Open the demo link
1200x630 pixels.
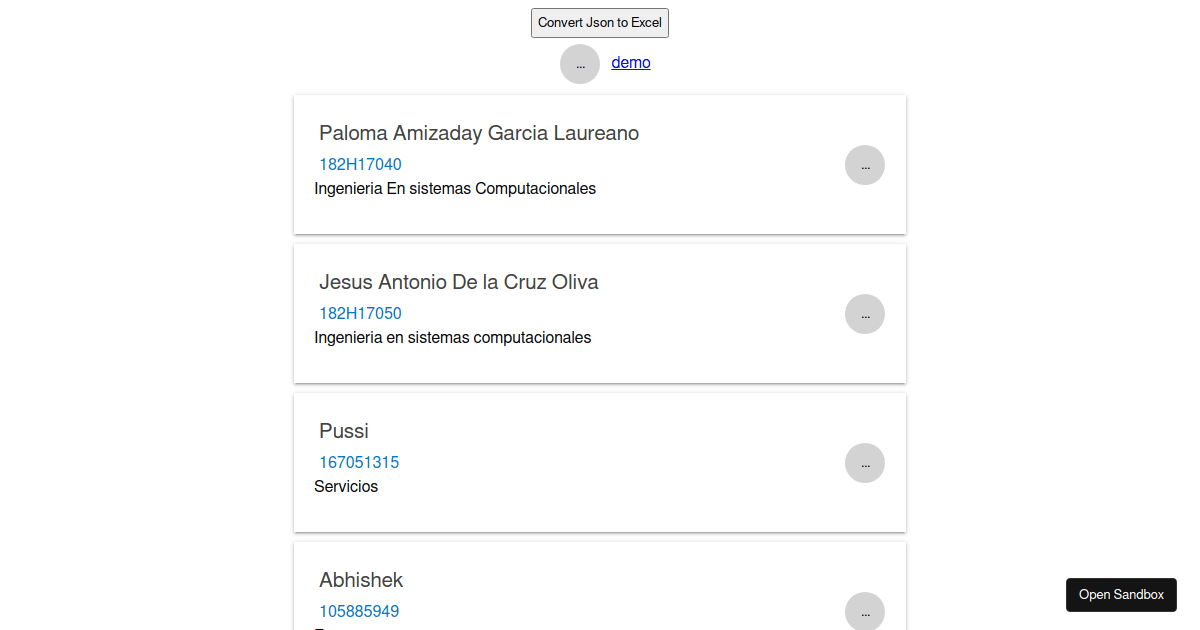(631, 63)
